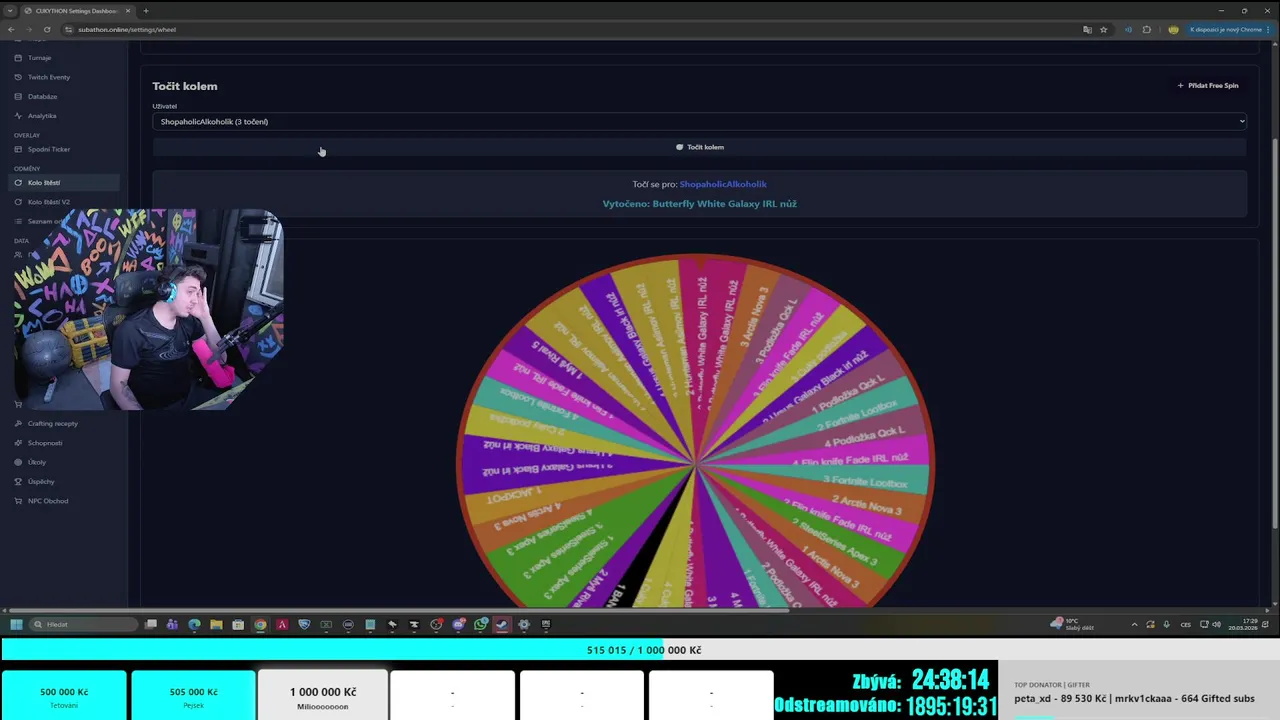Open Twitch Eventy sidebar item
This screenshot has width=1280, height=720.
tap(48, 77)
